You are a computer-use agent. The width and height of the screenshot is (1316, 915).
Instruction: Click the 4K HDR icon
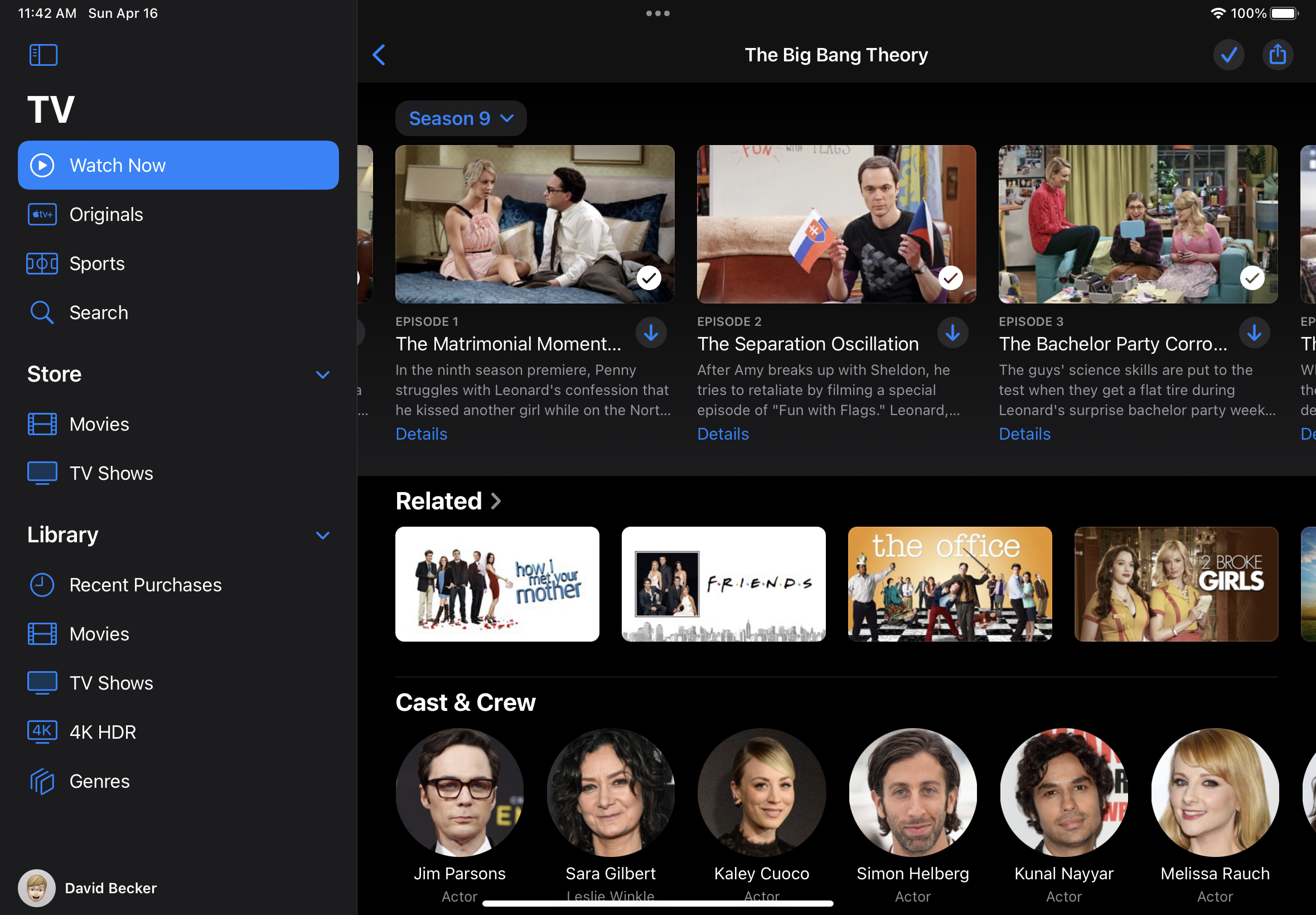42,732
